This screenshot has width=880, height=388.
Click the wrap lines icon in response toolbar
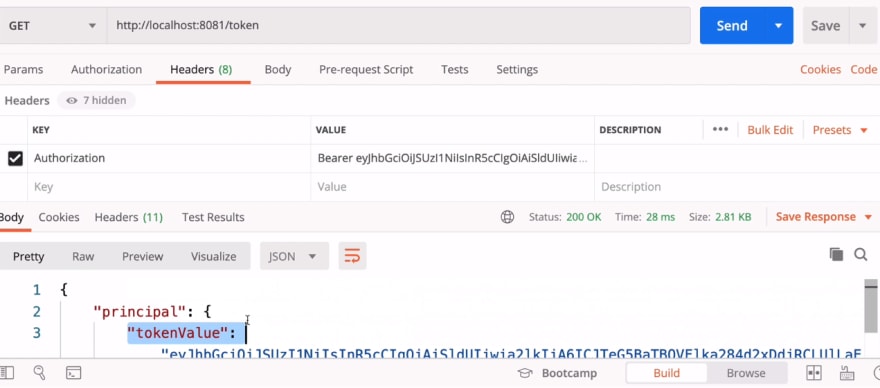tap(352, 256)
